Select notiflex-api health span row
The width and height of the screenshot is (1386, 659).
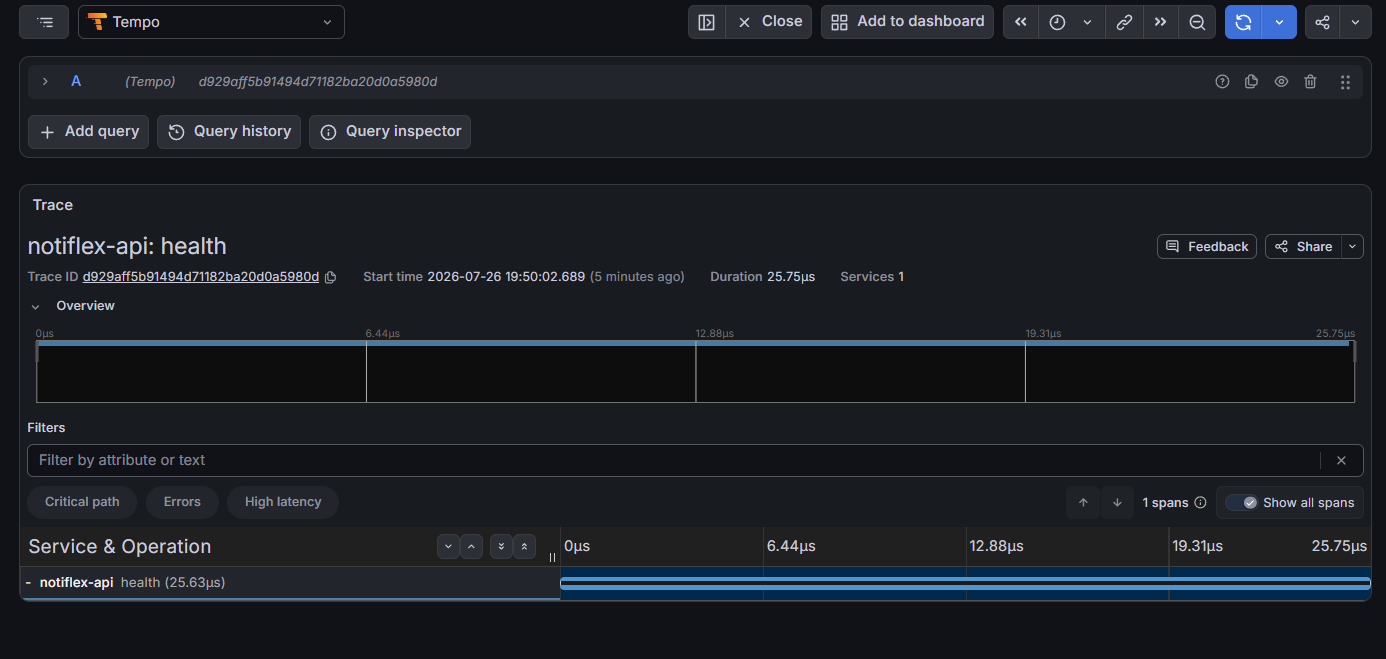[290, 583]
